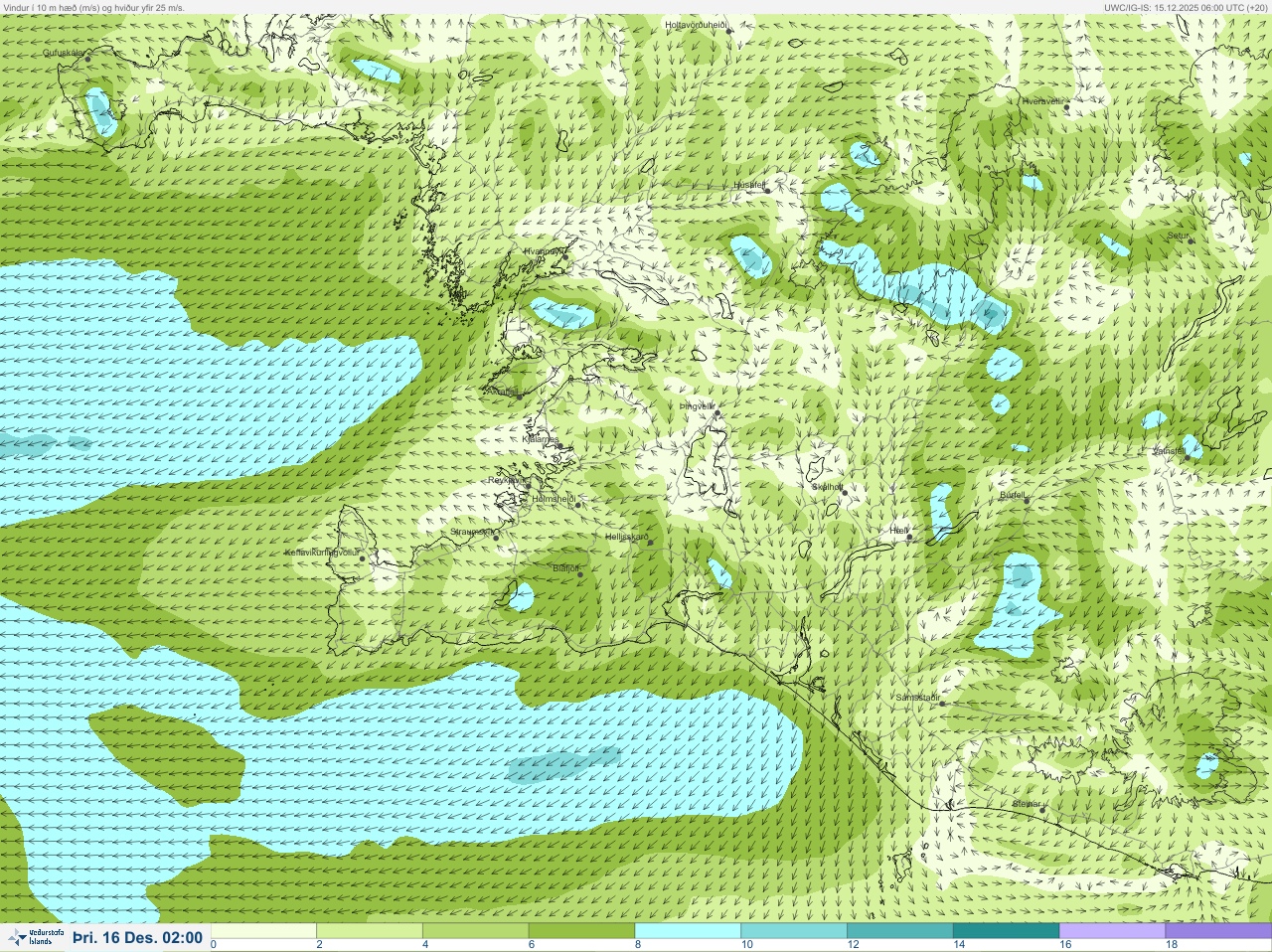Select the 2–4 m/s legend color
1272x952 pixels.
pos(369,930)
